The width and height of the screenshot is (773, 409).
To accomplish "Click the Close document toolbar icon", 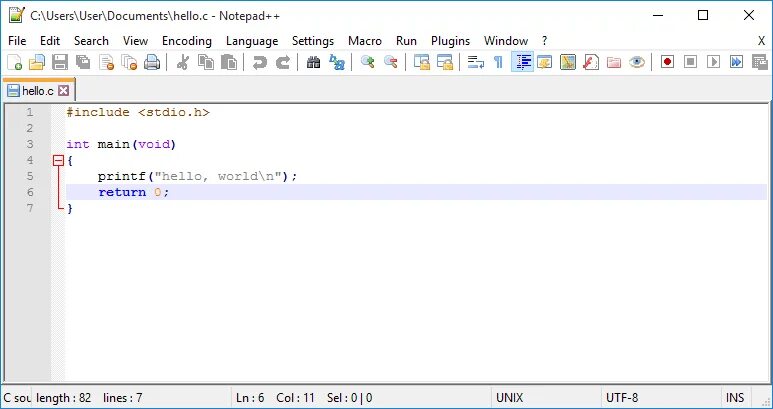I will [x=106, y=62].
